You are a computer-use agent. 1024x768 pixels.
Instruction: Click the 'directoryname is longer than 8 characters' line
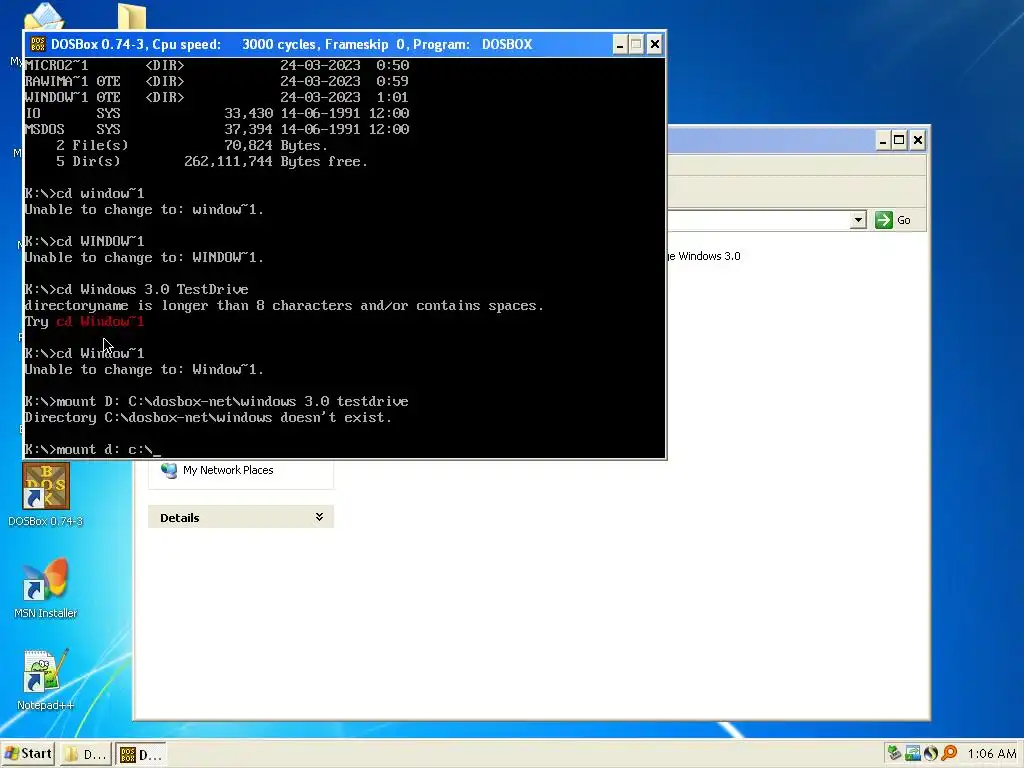(284, 306)
